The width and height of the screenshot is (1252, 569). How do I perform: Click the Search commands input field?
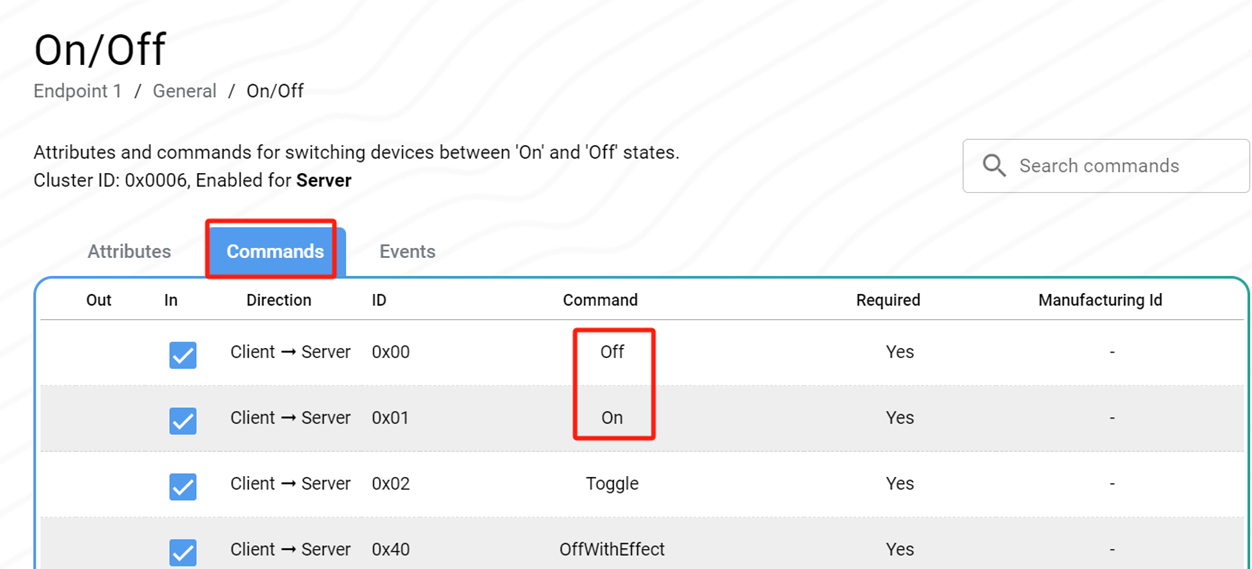click(x=1120, y=166)
